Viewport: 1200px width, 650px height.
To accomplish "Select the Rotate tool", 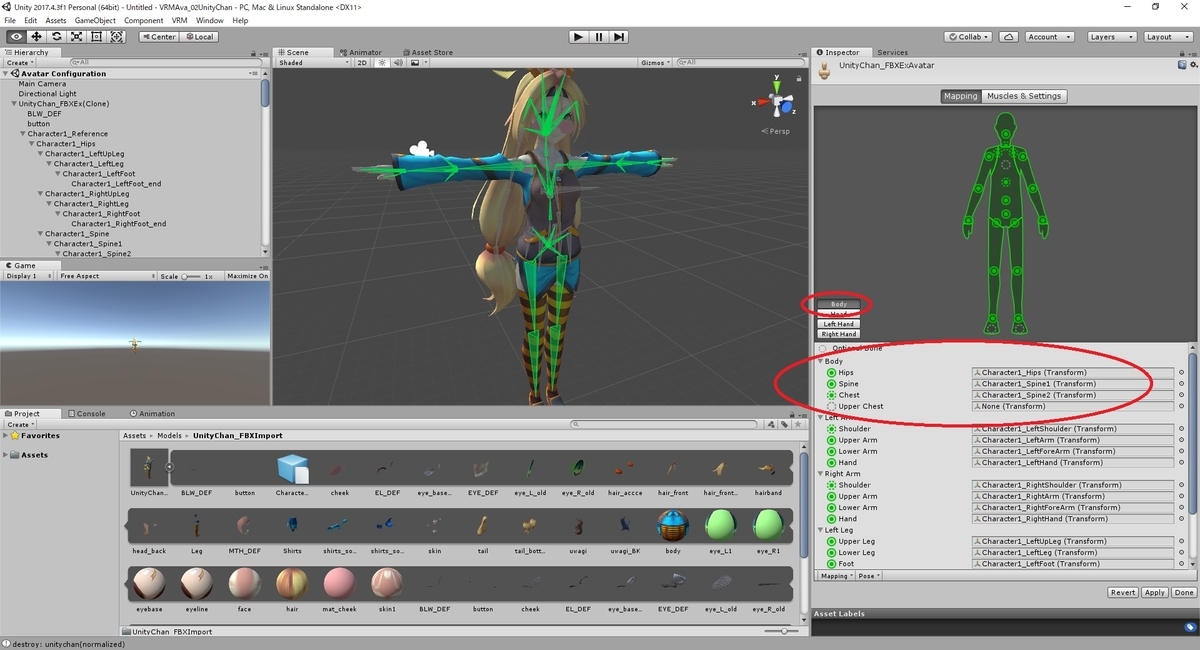I will click(x=56, y=37).
